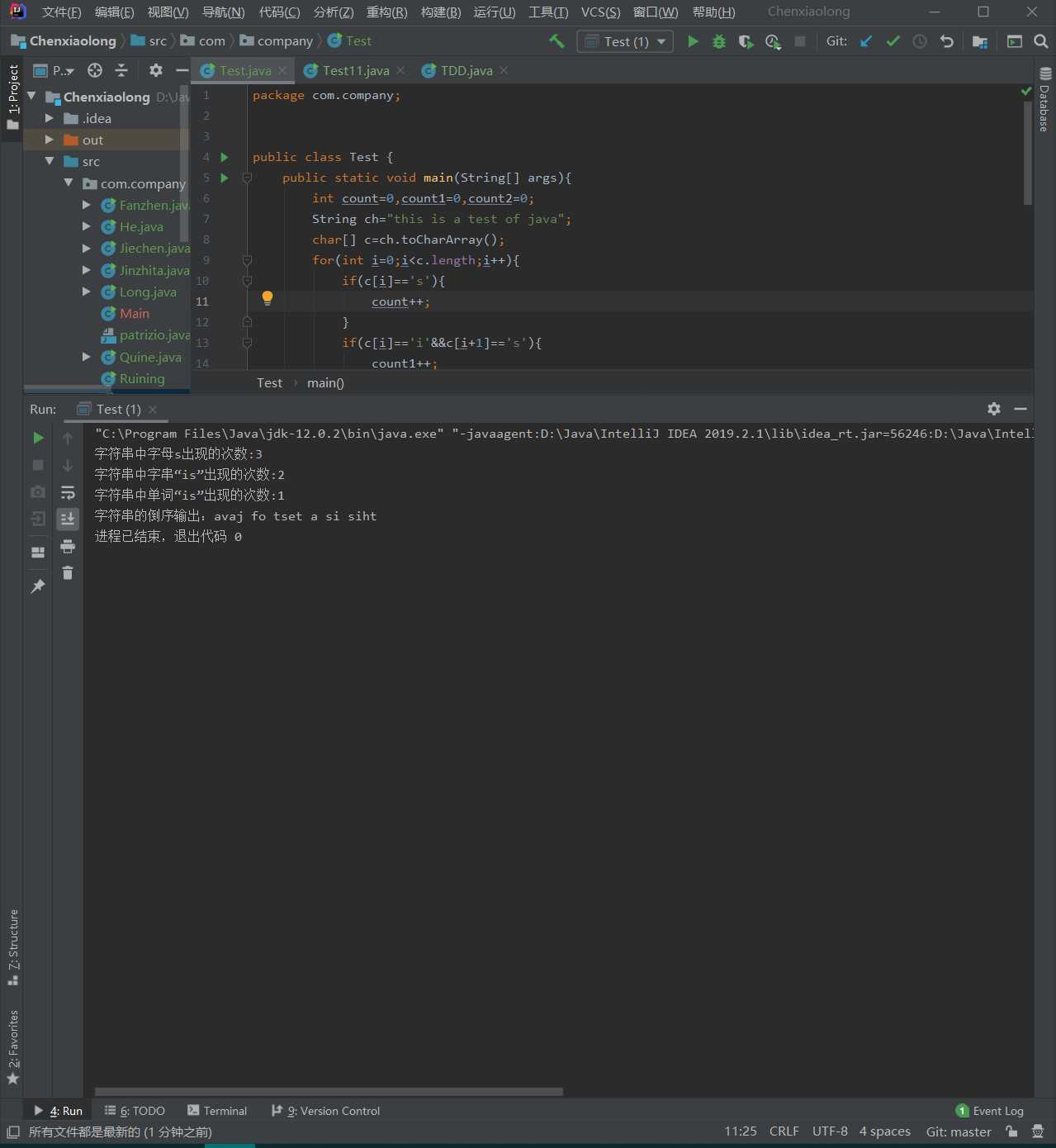Click the intention lightbulb on line 11
1056x1148 pixels.
268,298
